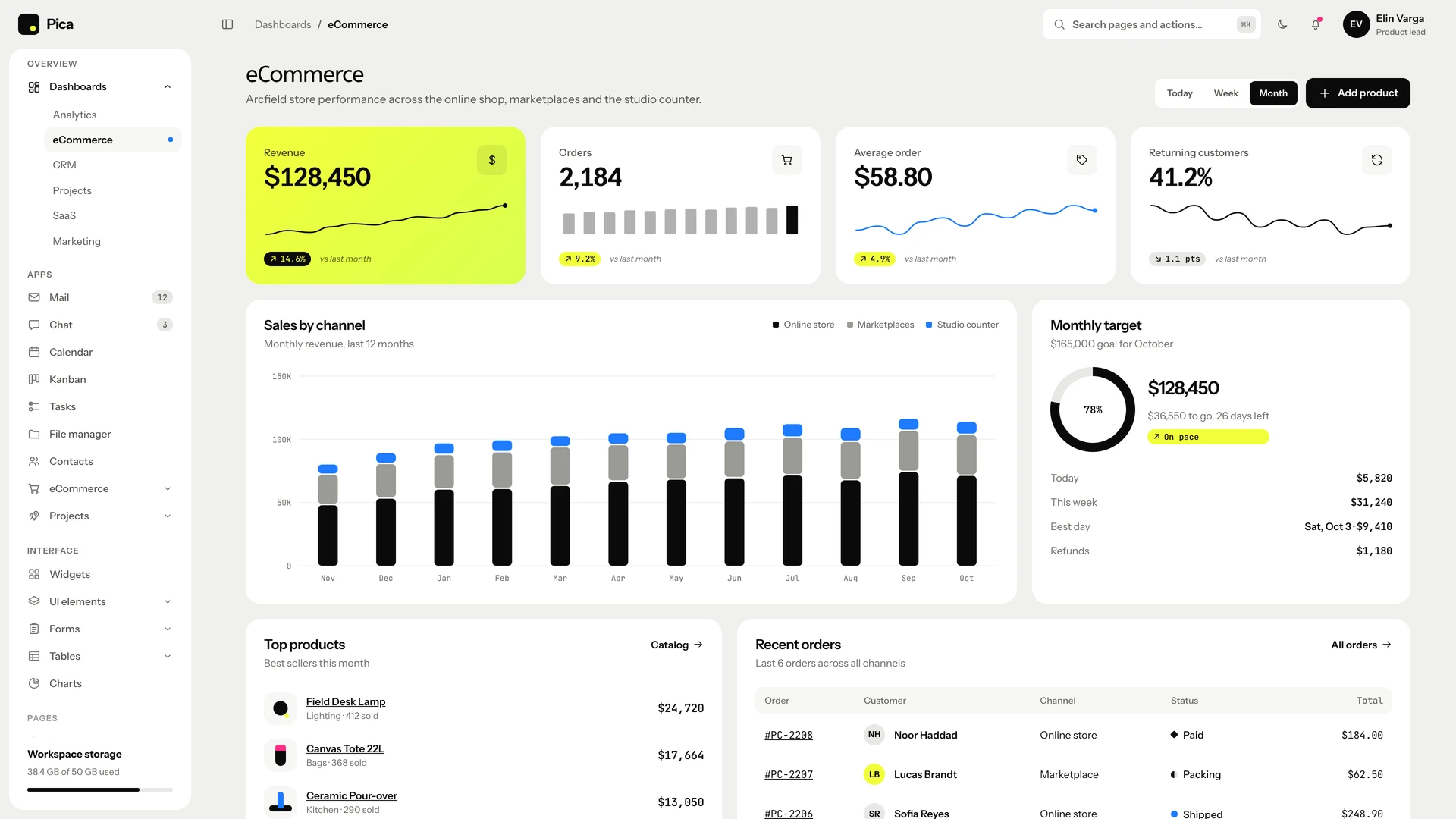Screen dimensions: 1456x819
Task: Click the Calendar icon in sidebar
Action: pyautogui.click(x=34, y=352)
